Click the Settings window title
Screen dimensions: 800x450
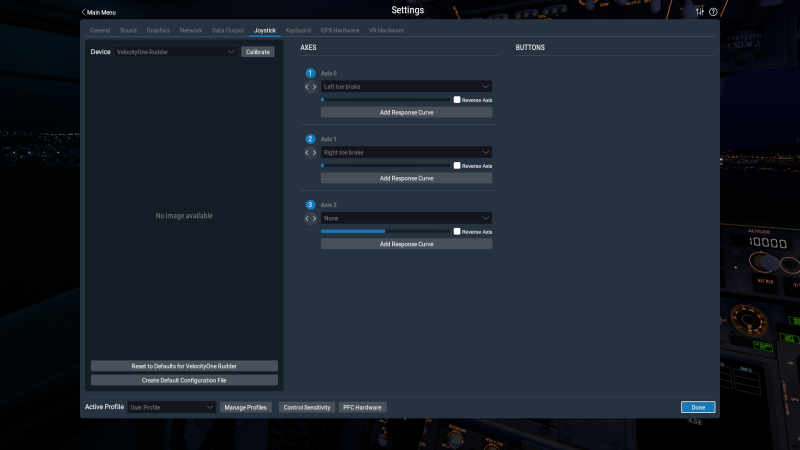[408, 10]
